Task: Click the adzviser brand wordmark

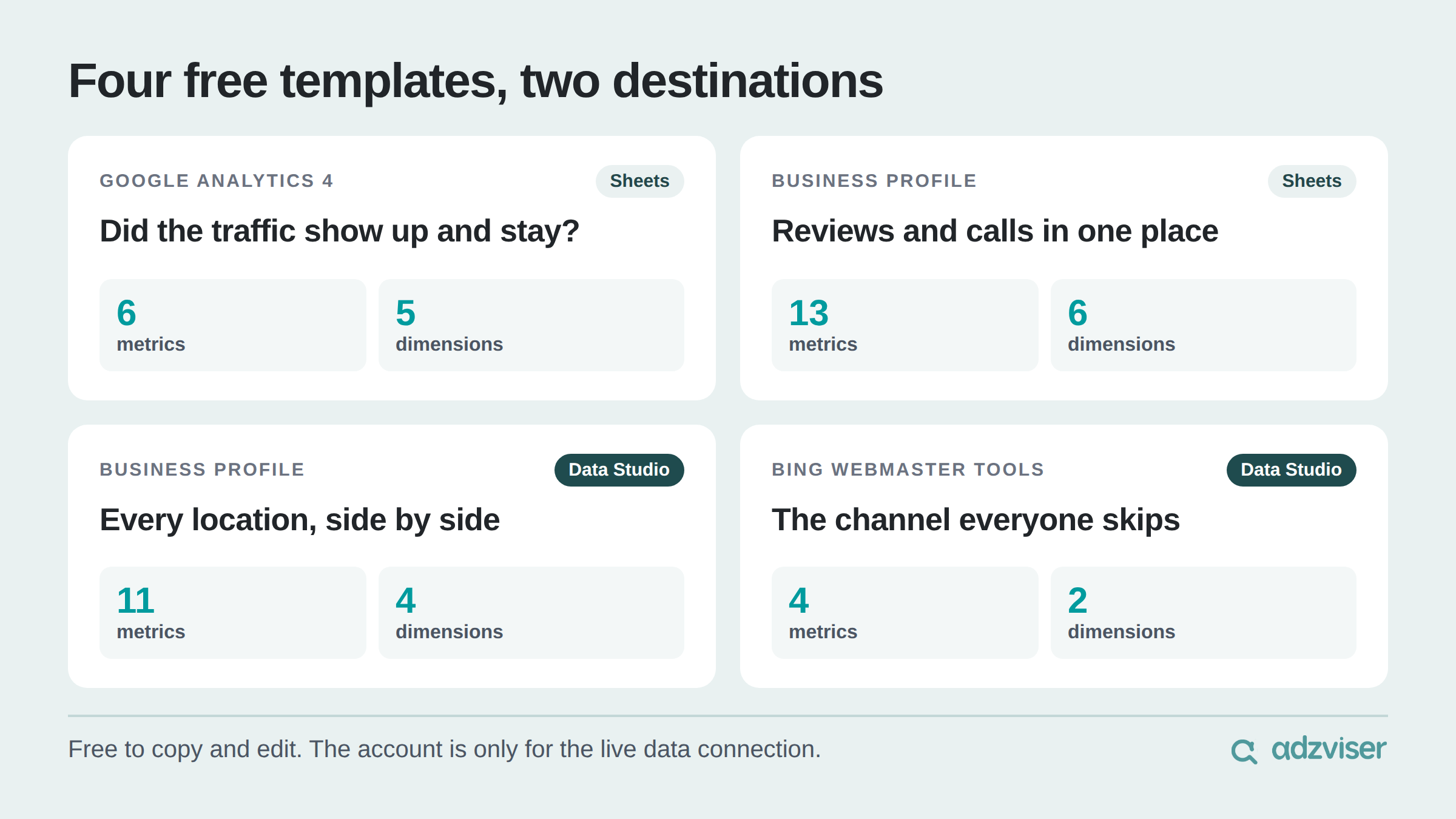Action: 1329,749
